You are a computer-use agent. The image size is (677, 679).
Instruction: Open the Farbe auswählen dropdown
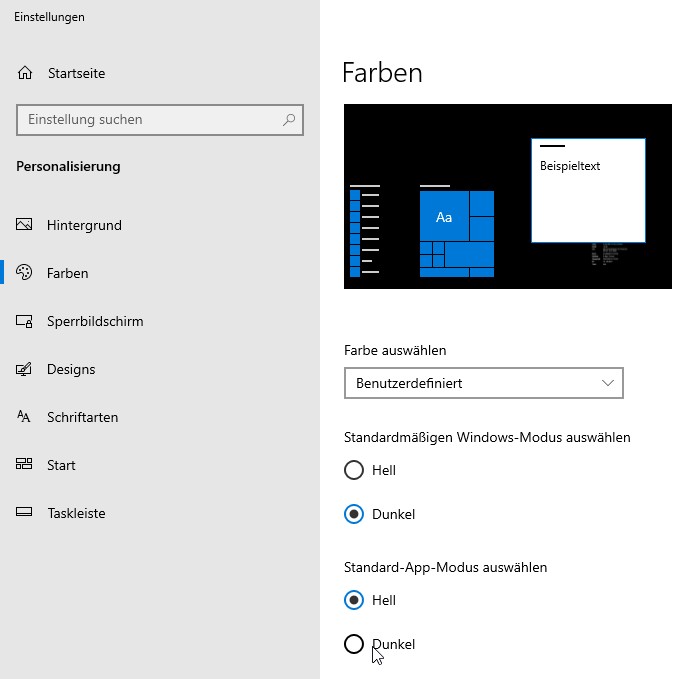click(482, 383)
